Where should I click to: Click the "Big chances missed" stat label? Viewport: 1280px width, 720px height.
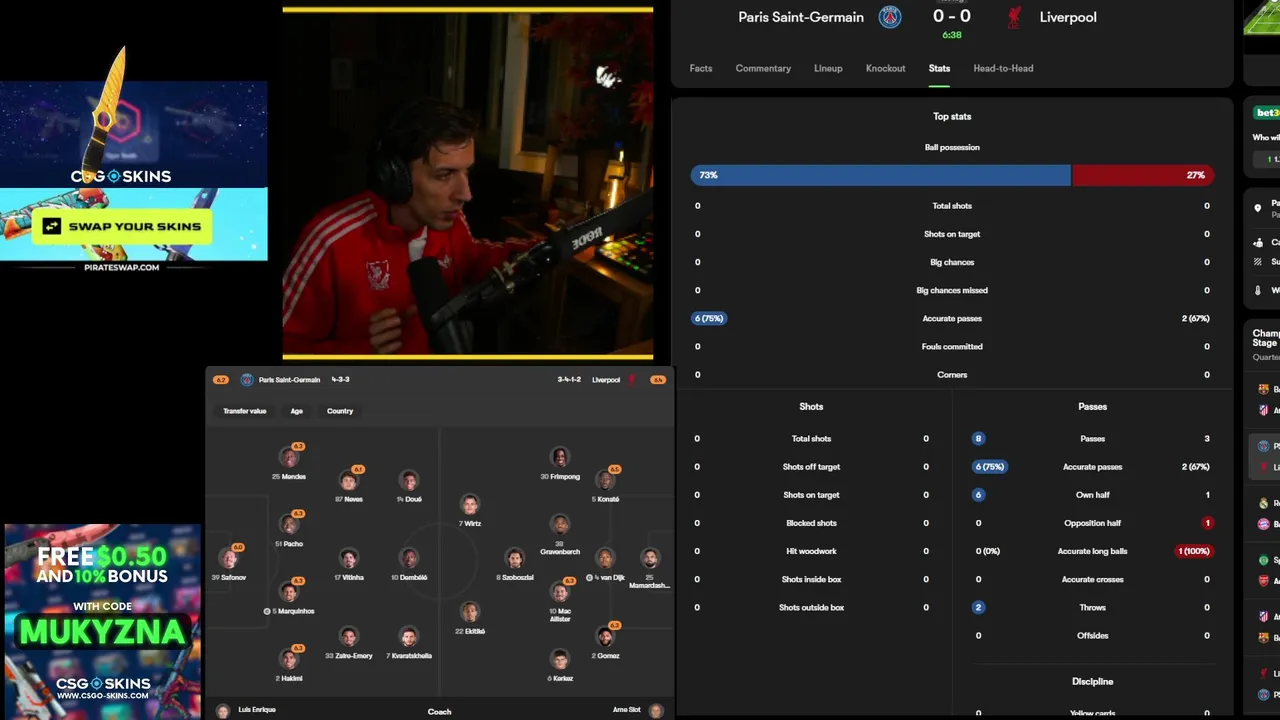952,290
